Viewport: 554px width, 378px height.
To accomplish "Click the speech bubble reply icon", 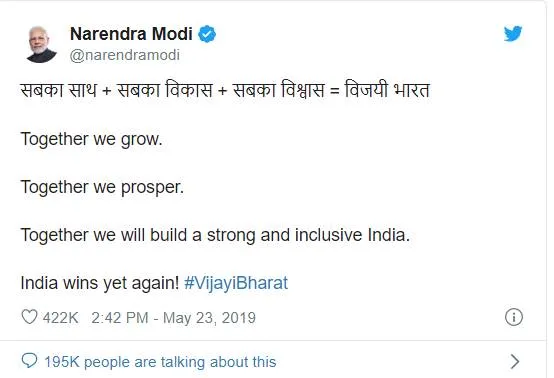I will point(29,361).
